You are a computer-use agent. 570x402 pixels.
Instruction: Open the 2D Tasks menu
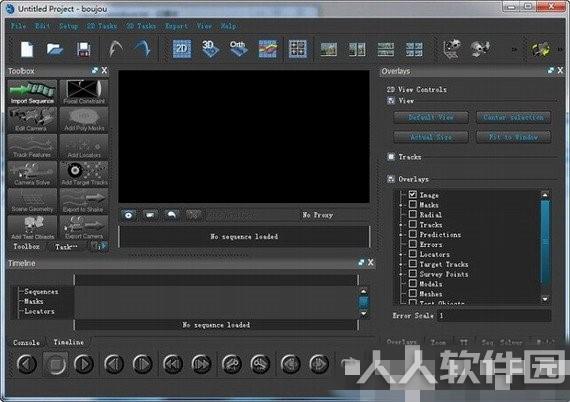coord(102,26)
